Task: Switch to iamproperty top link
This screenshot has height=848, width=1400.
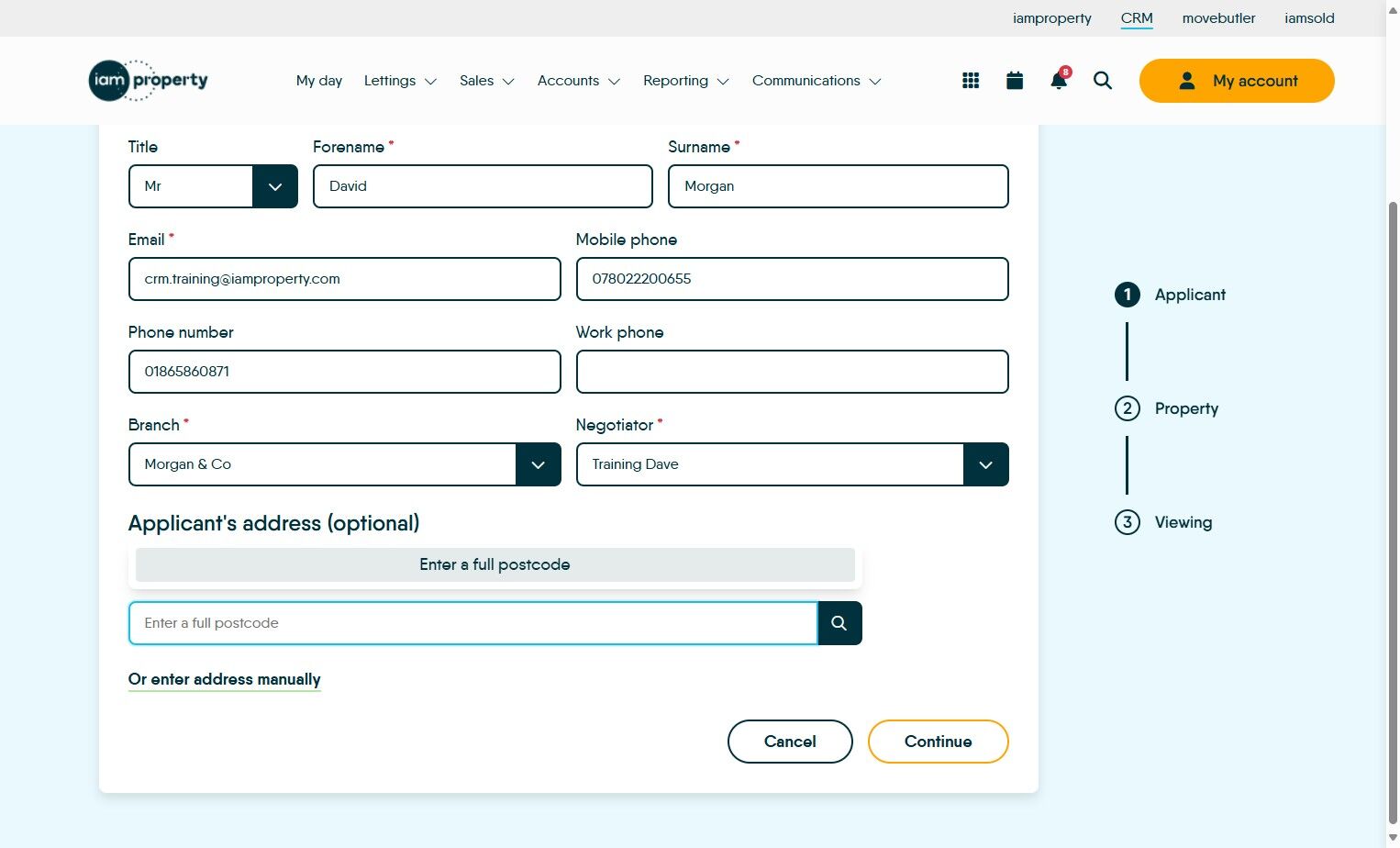Action: tap(1052, 18)
